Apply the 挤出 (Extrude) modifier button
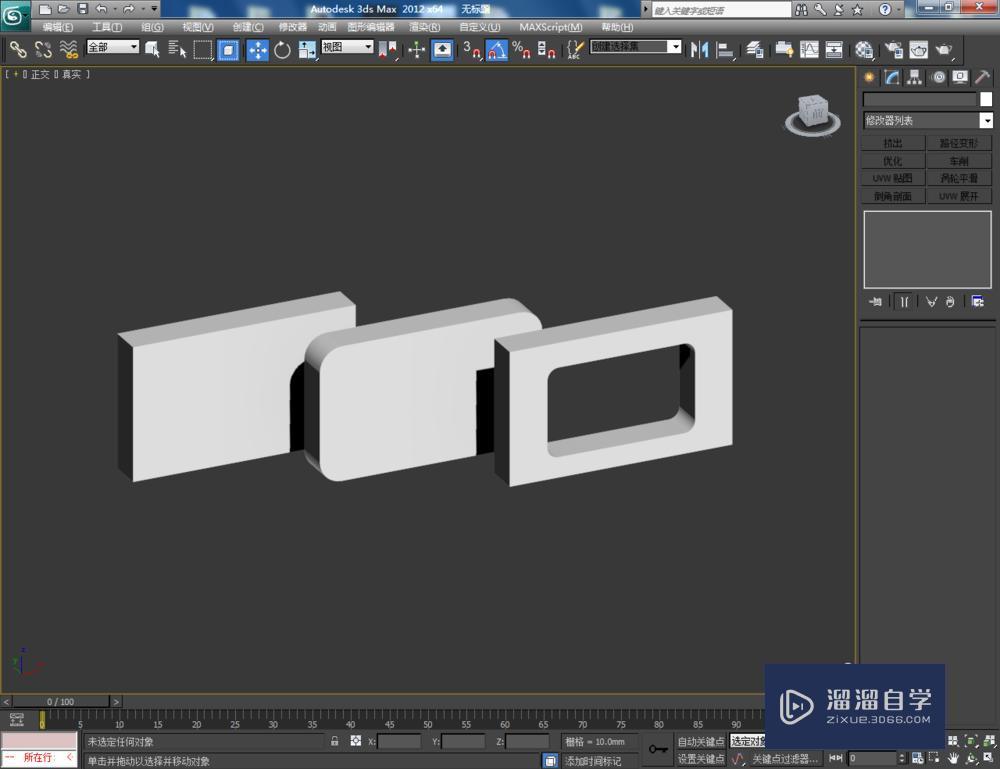 (892, 142)
